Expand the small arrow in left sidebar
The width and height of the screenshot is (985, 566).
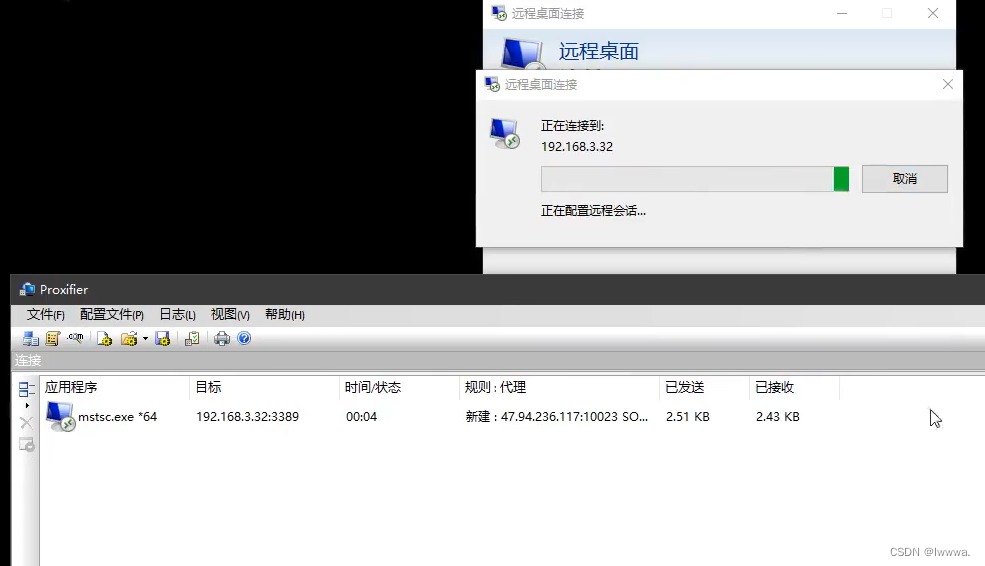(x=27, y=405)
